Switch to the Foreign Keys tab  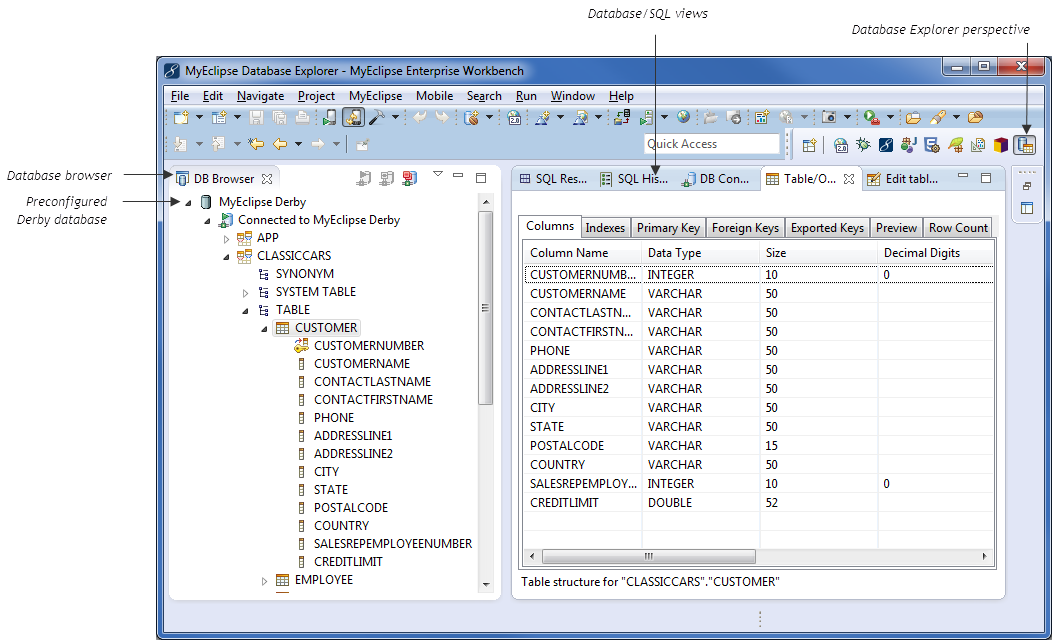pos(747,228)
